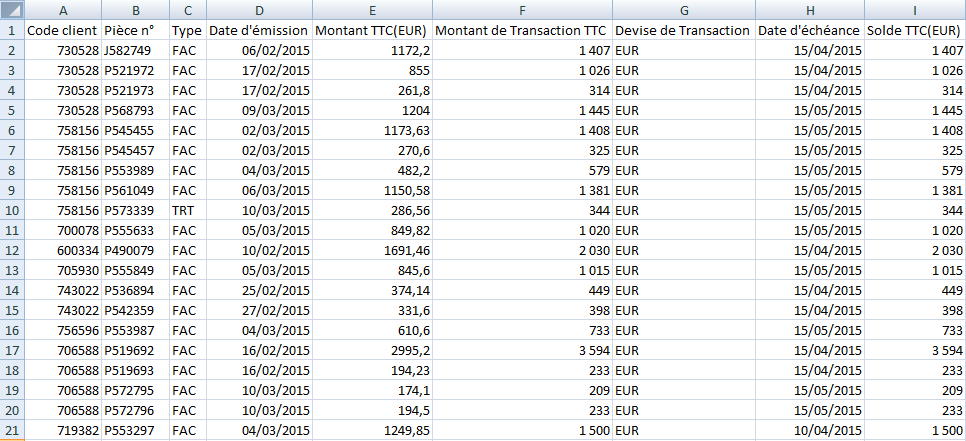Select column I header
Viewport: 966px width, 441px height.
[915, 10]
